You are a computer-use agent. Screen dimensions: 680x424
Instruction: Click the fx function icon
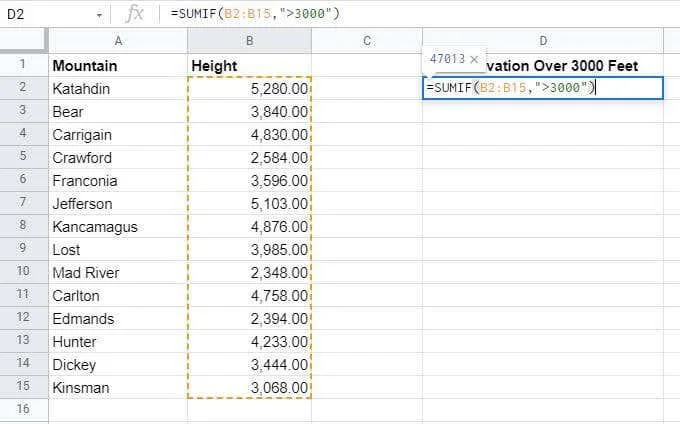[134, 14]
